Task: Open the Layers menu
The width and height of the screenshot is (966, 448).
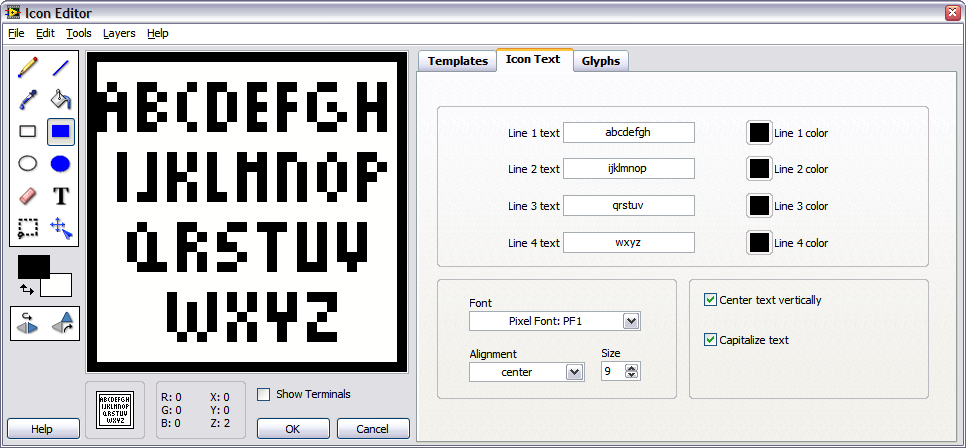Action: [119, 33]
